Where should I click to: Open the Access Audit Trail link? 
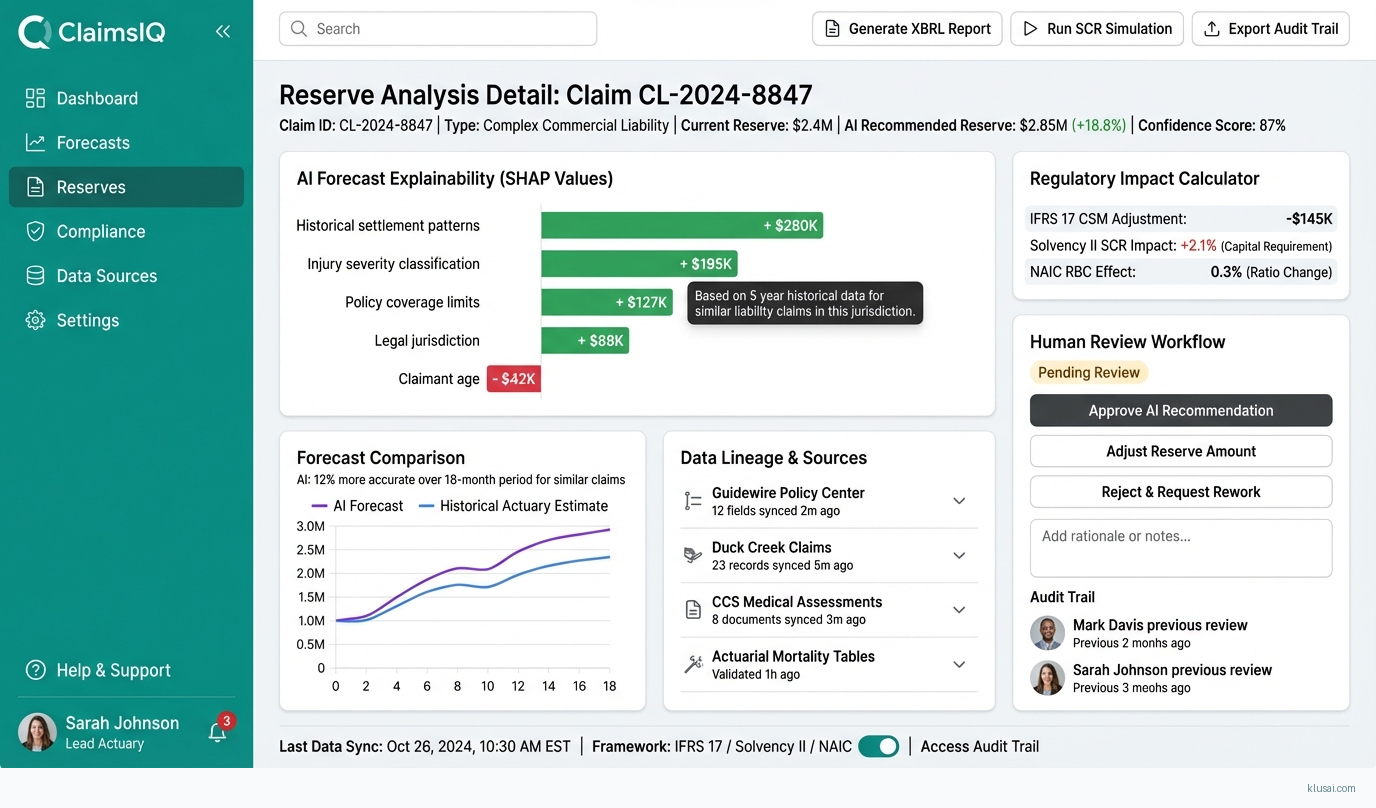(979, 746)
